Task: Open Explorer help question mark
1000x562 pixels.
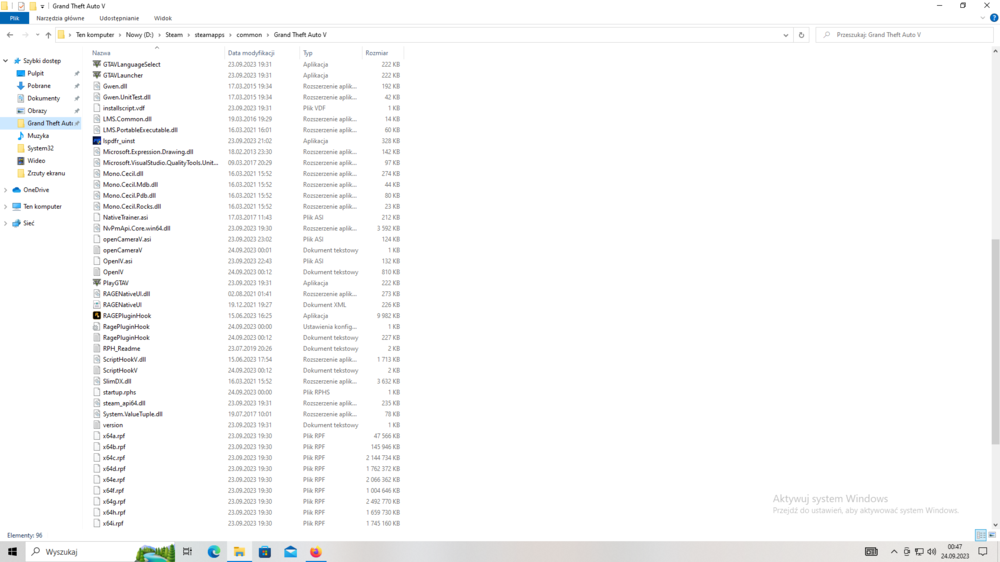Action: [994, 18]
